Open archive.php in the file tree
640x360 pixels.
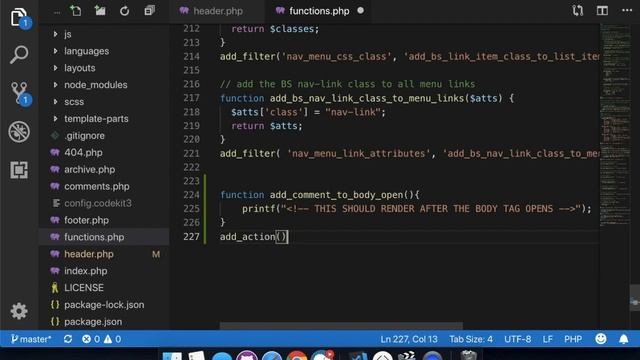pos(89,170)
